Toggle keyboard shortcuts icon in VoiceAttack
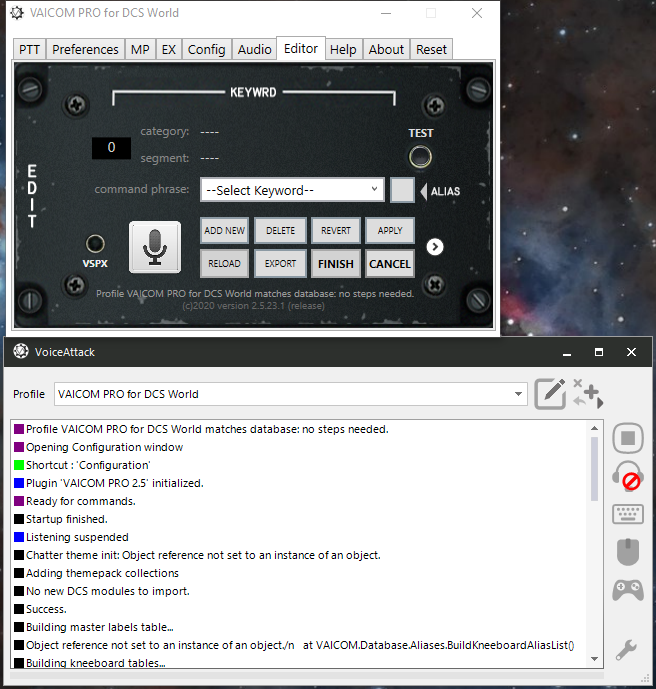Viewport: 656px width, 689px height. pyautogui.click(x=628, y=514)
